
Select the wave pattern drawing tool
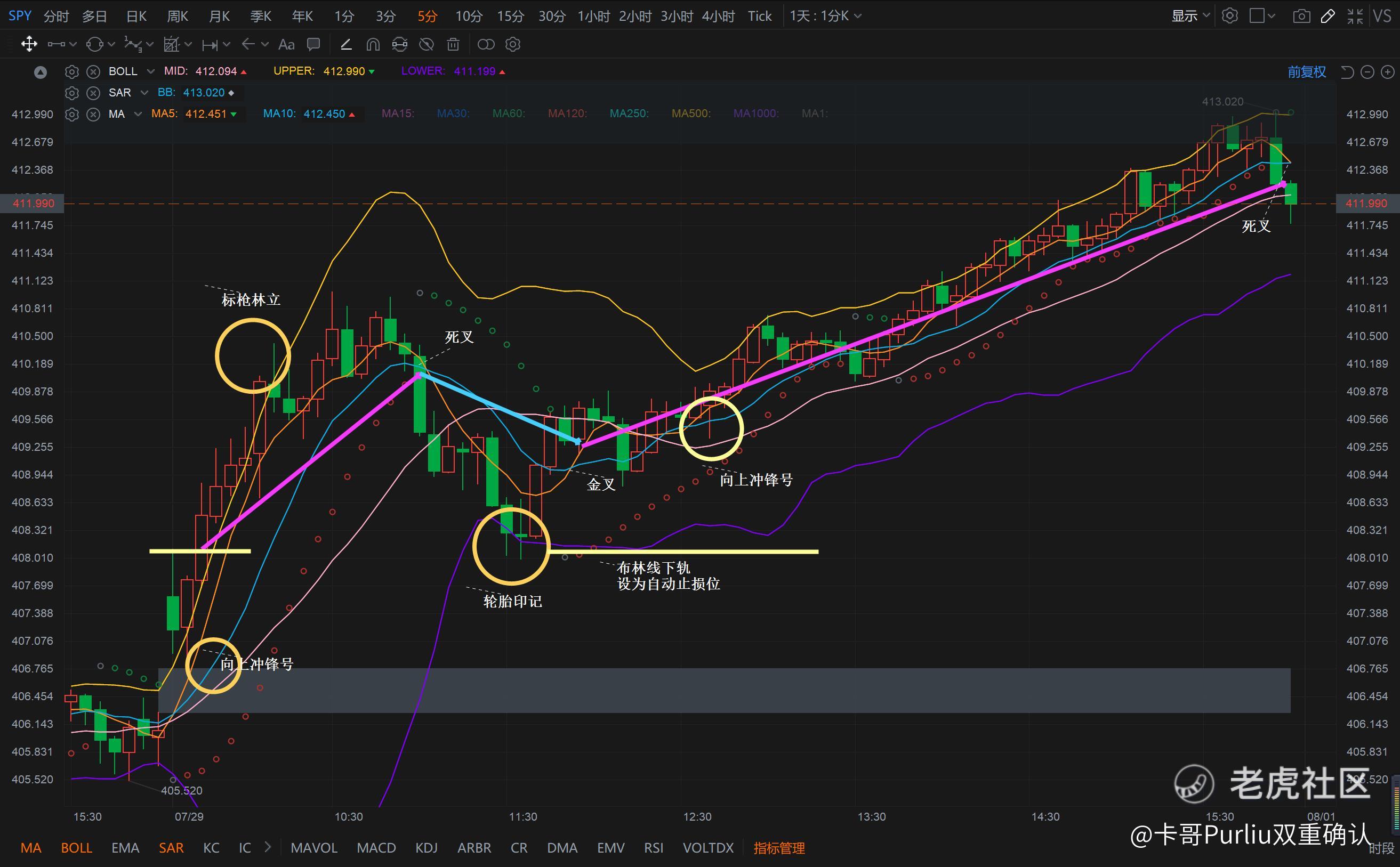tap(134, 44)
